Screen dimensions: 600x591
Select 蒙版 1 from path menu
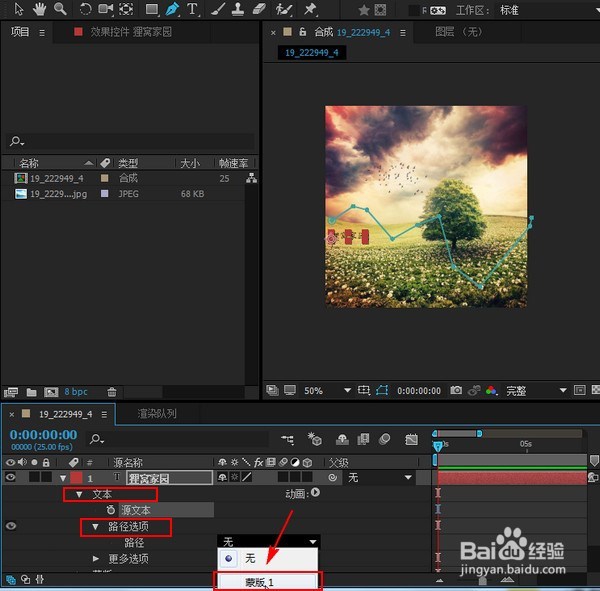[268, 582]
